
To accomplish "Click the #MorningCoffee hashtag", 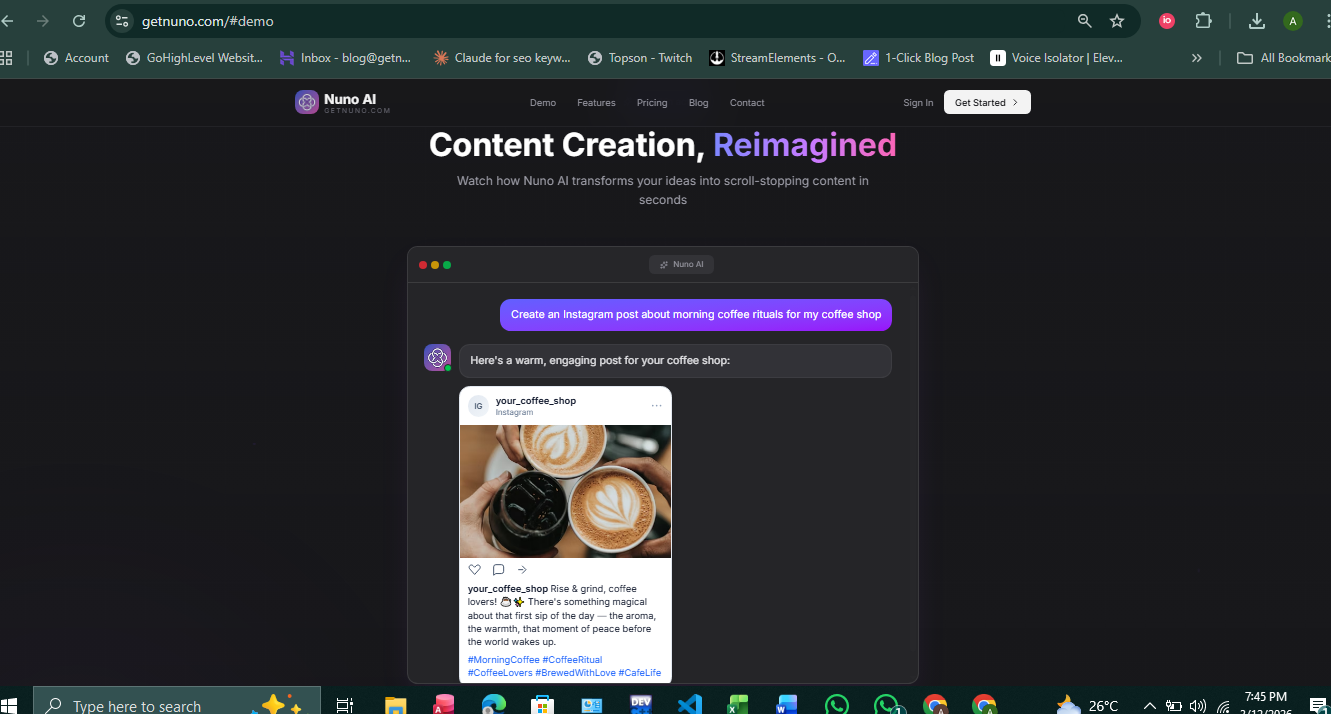I will [x=503, y=660].
